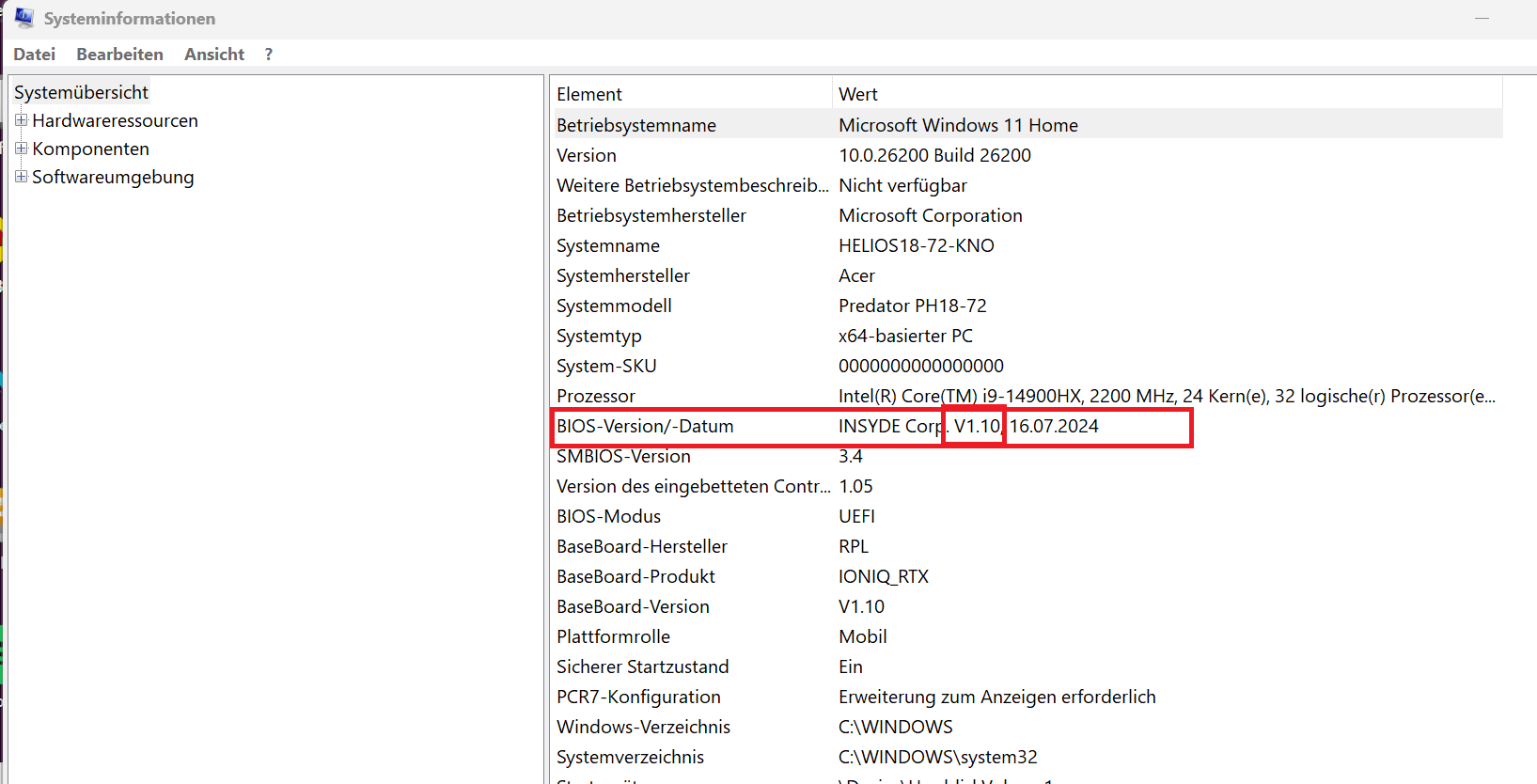Select the BIOS-Modus row label
Viewport: 1537px width, 784px height.
point(608,516)
